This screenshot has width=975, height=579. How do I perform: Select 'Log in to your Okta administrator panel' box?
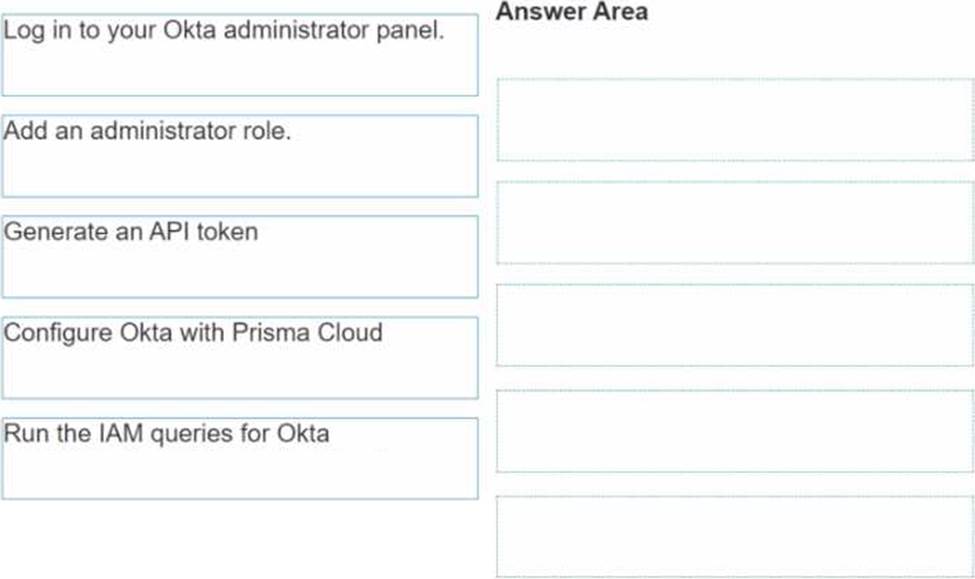tap(240, 55)
